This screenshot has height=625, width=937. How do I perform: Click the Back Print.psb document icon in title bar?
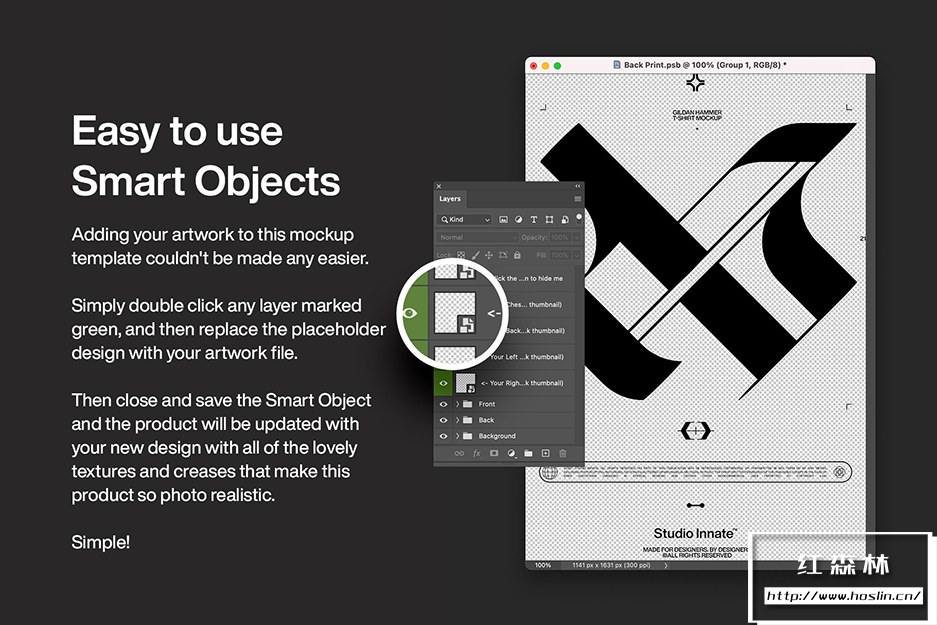click(x=617, y=65)
